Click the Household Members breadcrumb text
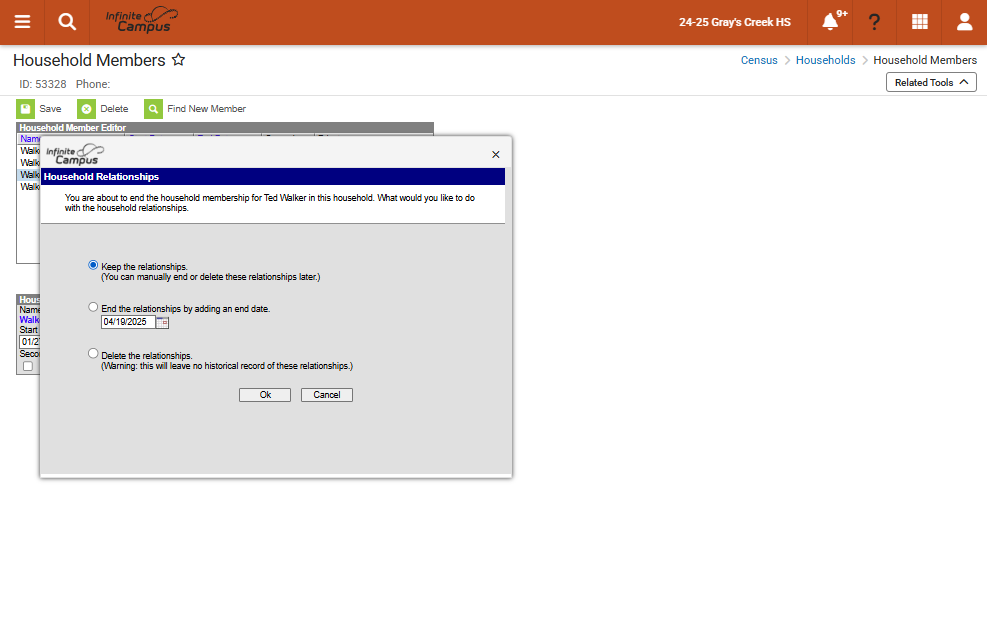The image size is (987, 641). [x=925, y=60]
